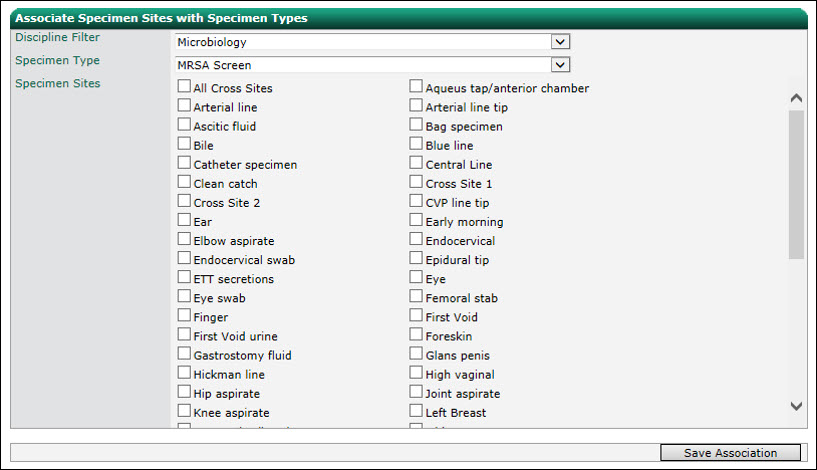
Task: Enable the Cross Site 1 checkbox
Action: [x=416, y=181]
